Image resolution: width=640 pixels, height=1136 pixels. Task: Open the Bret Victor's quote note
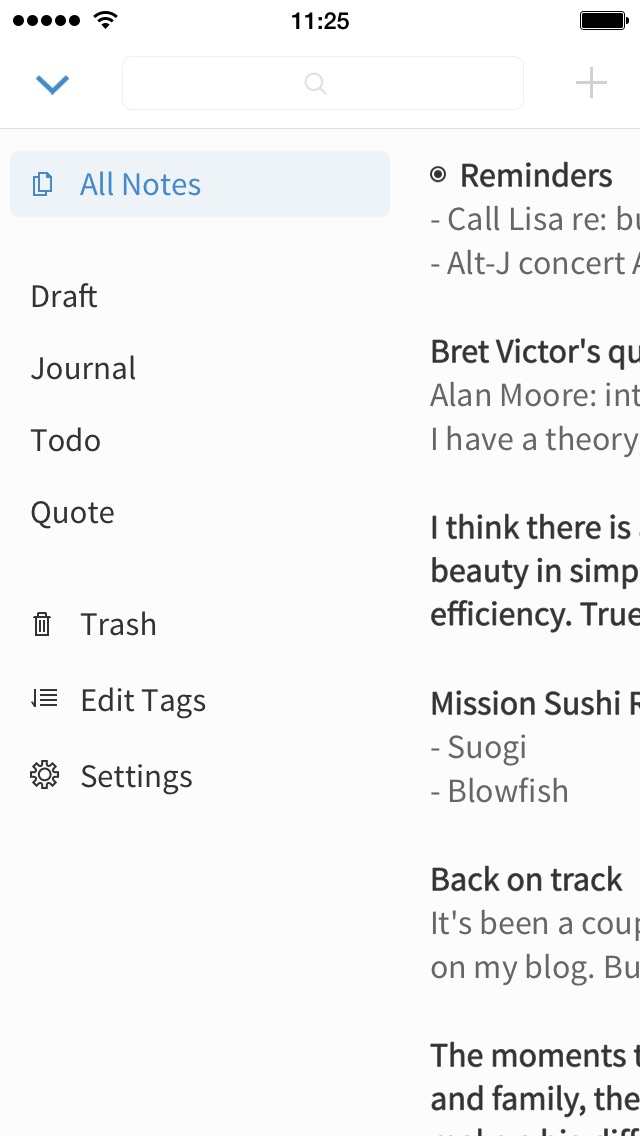point(535,395)
